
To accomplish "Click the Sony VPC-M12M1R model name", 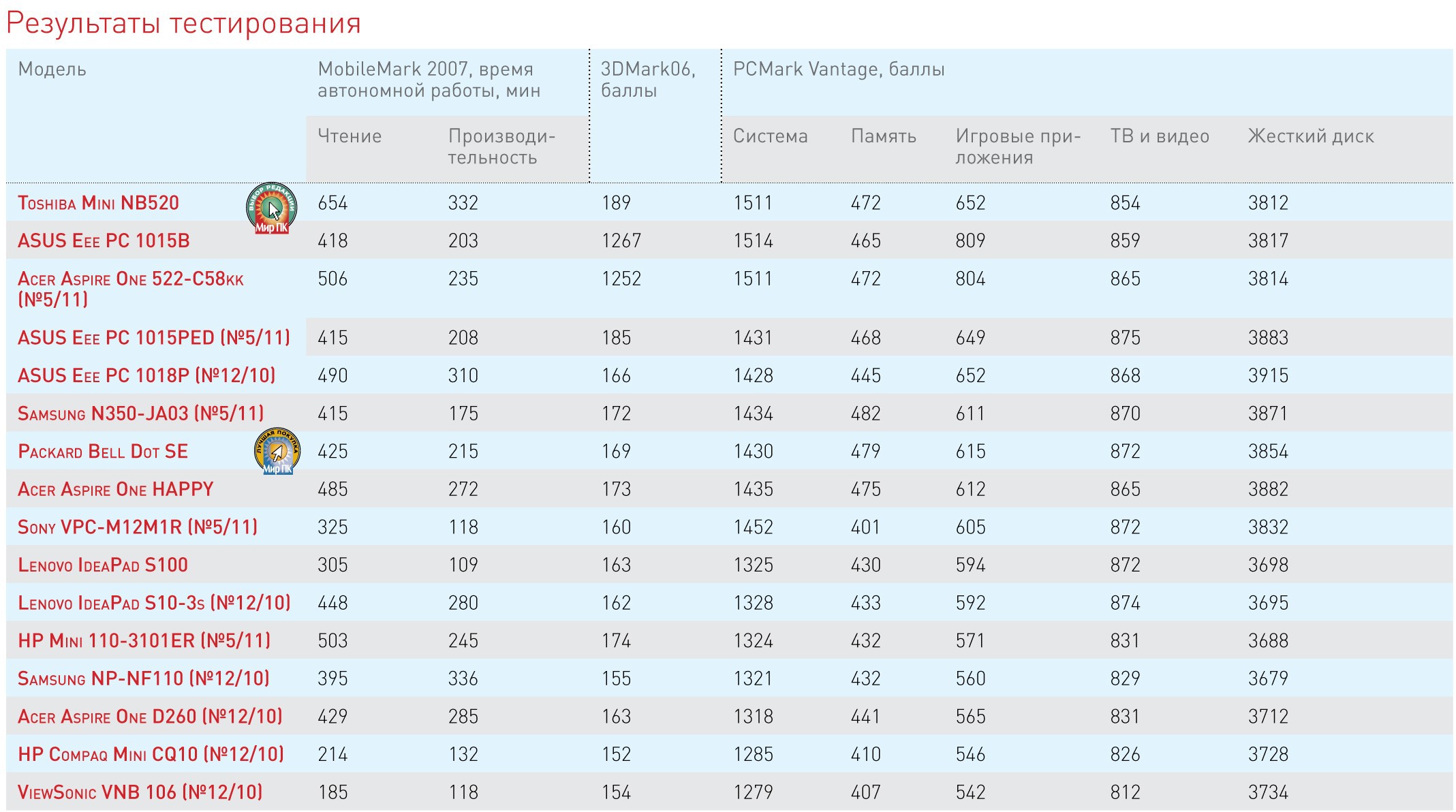I will (138, 527).
